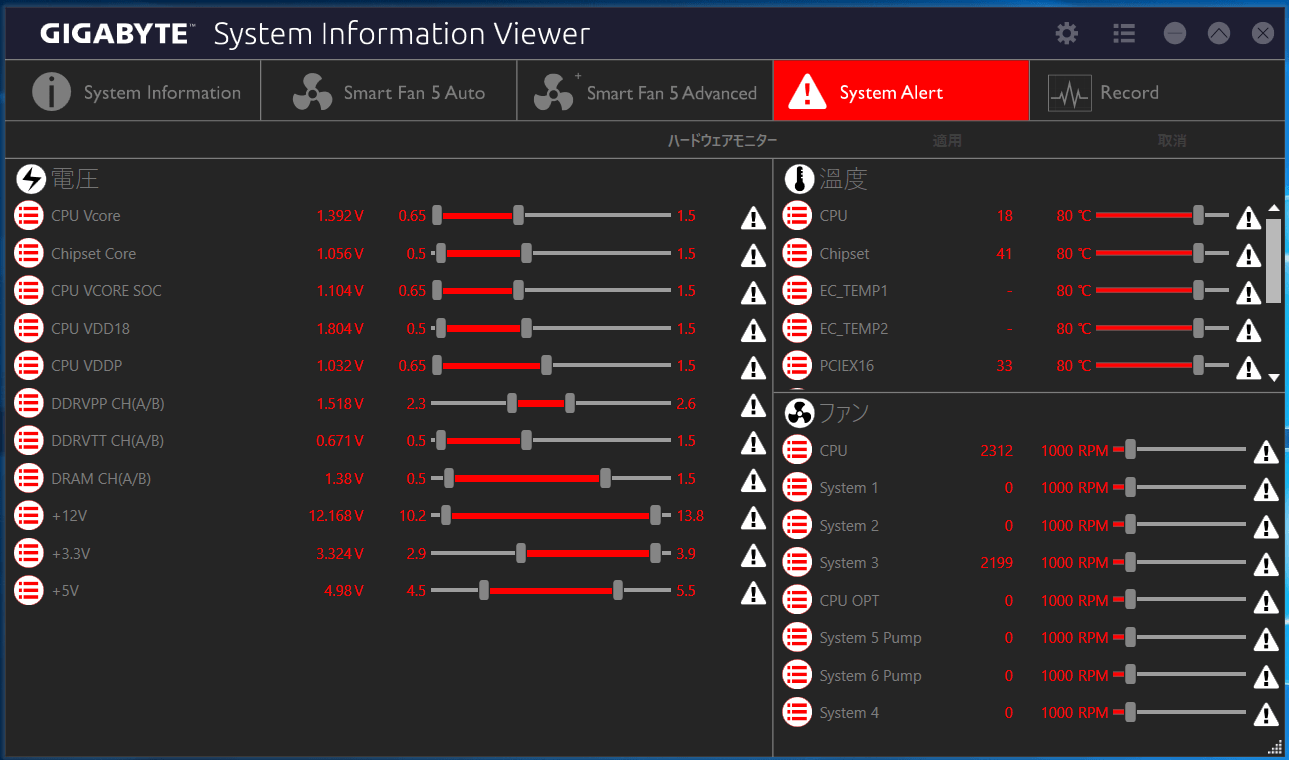Open Smart Fan 5 Auto tab
Viewport: 1289px width, 760px height.
pos(389,92)
